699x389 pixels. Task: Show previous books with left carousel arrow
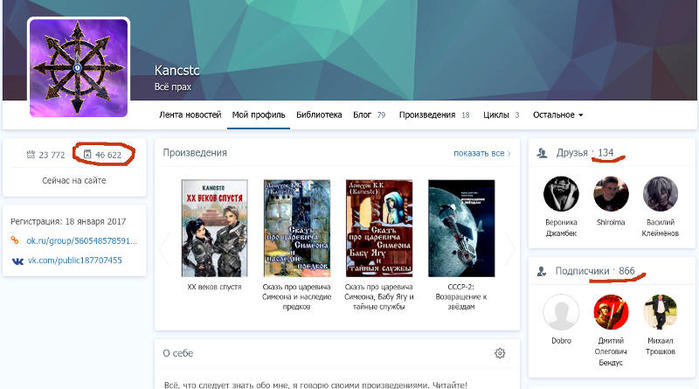165,248
